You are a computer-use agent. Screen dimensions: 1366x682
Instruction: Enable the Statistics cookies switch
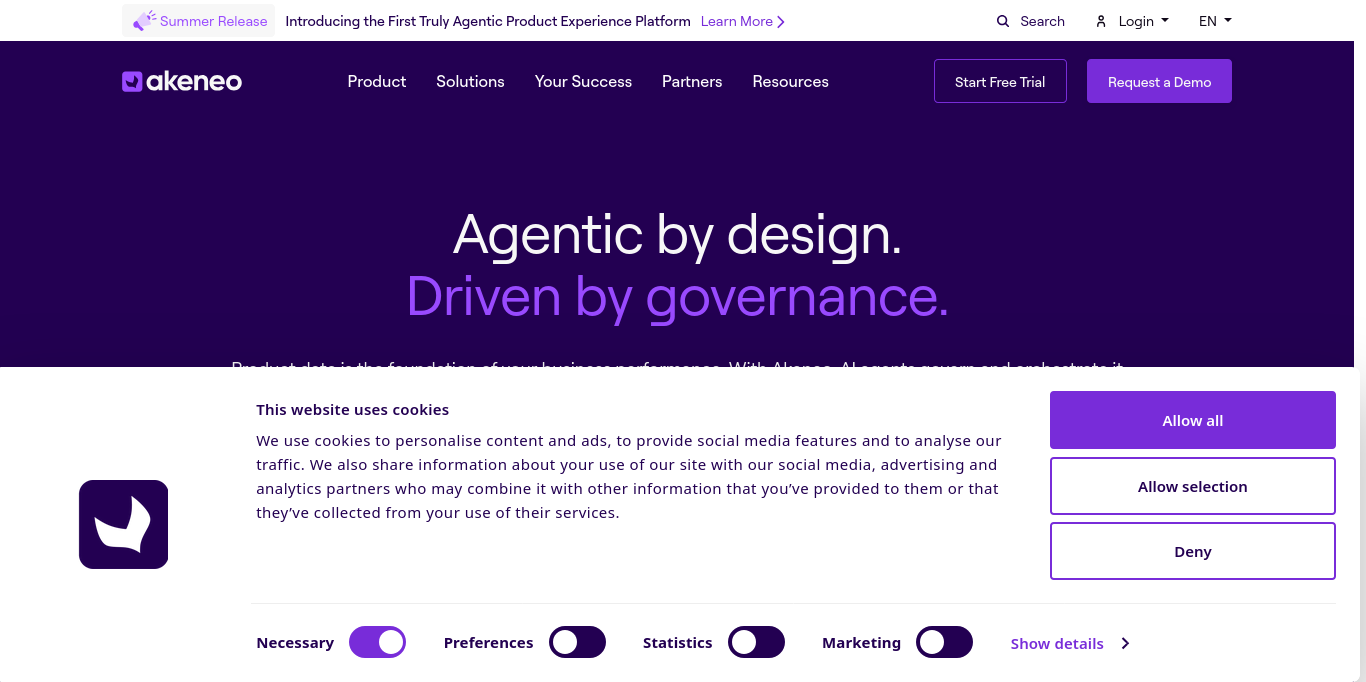(756, 642)
